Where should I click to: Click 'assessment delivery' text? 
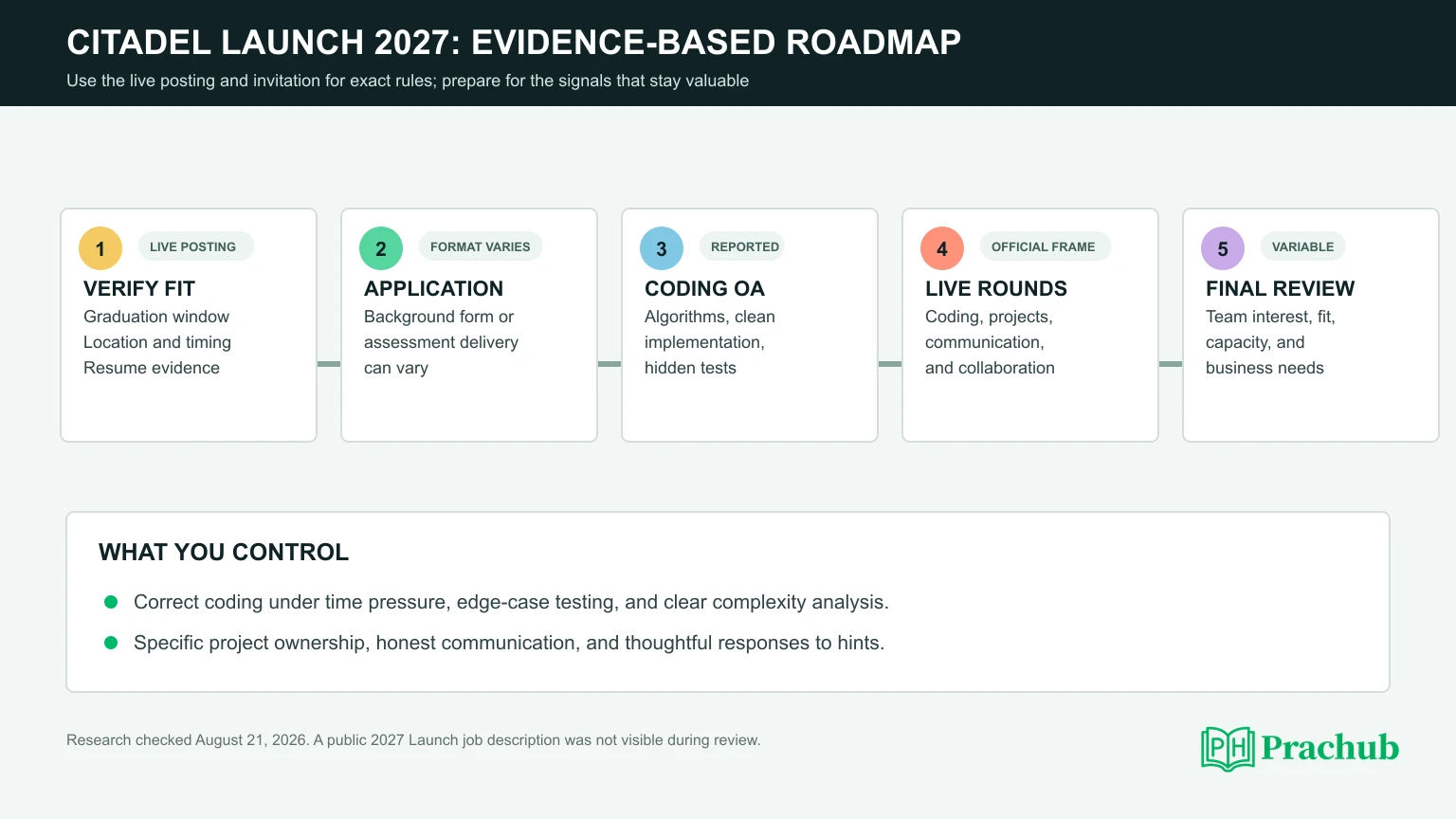point(441,342)
